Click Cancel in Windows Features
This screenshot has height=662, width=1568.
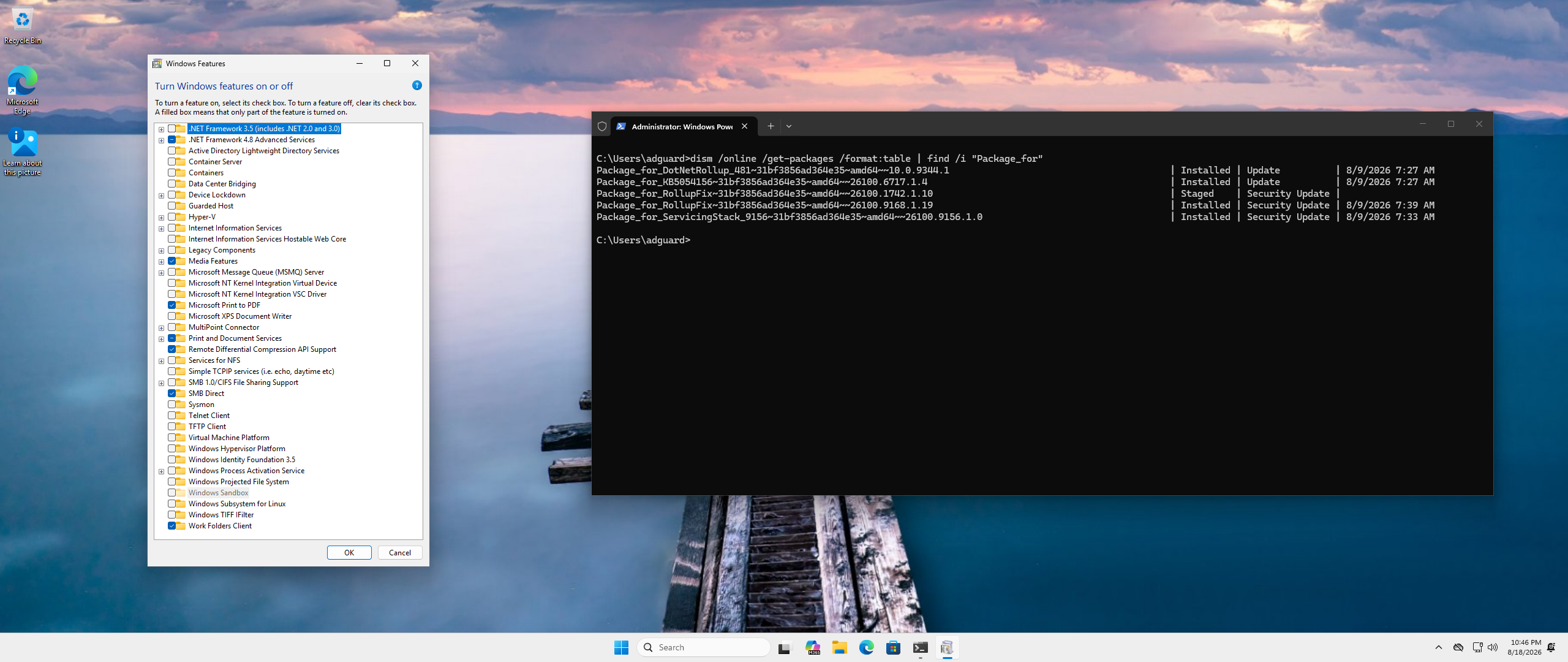coord(400,552)
